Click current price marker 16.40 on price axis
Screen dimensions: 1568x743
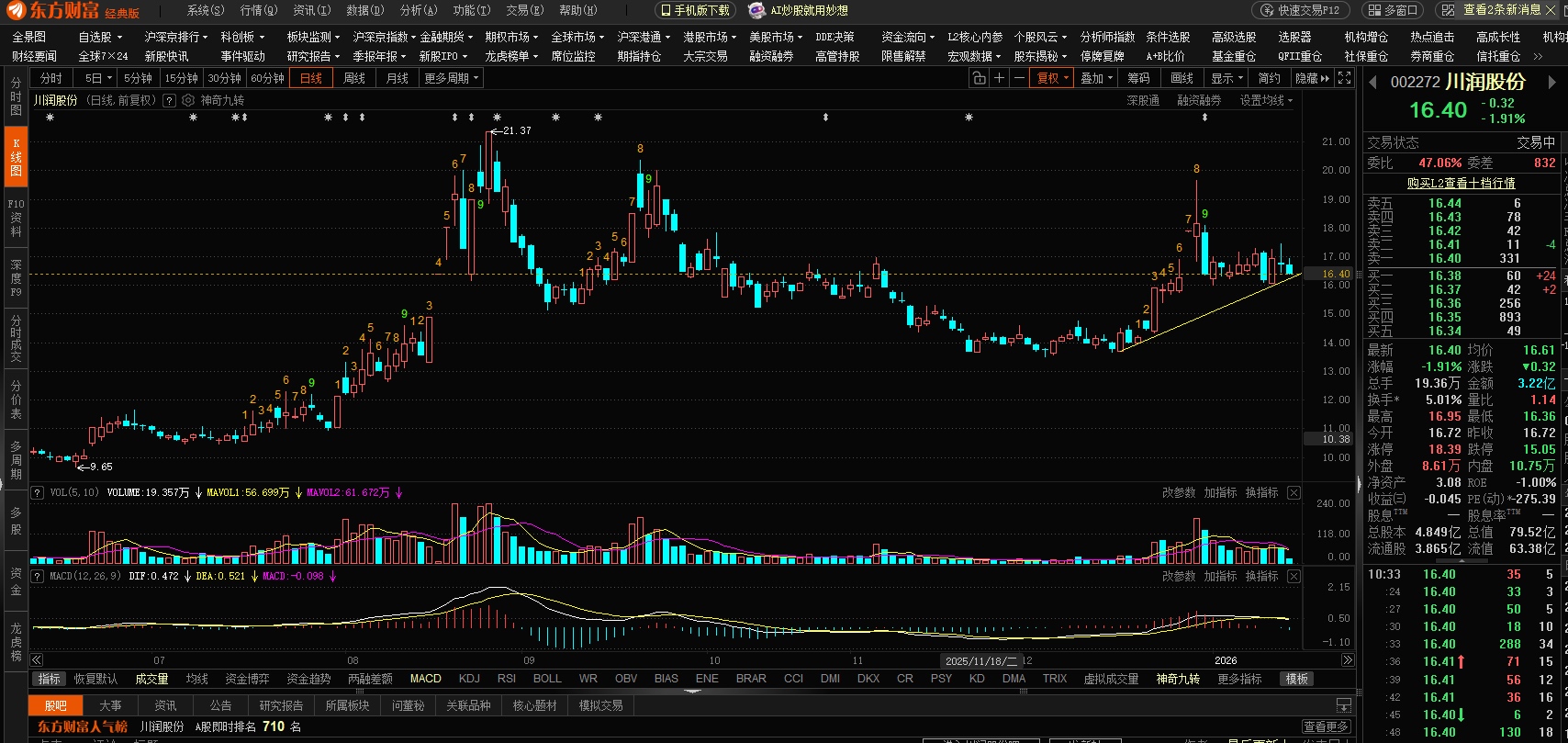point(1328,274)
